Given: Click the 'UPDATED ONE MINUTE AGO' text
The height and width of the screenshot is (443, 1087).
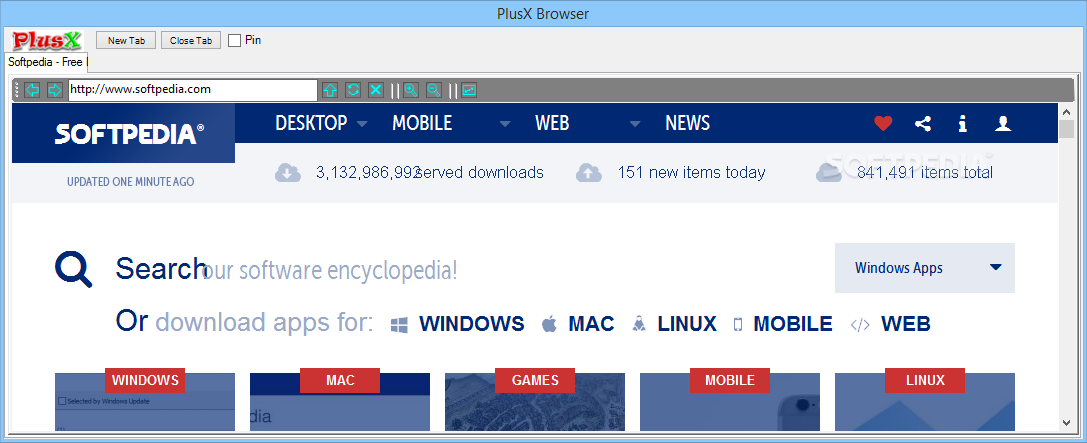Looking at the screenshot, I should pyautogui.click(x=130, y=182).
